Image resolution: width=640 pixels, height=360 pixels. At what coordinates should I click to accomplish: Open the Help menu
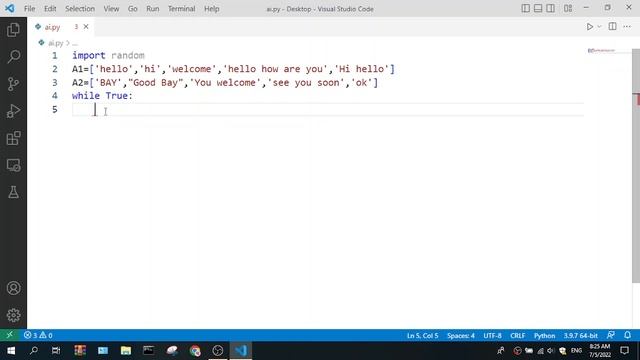click(211, 9)
